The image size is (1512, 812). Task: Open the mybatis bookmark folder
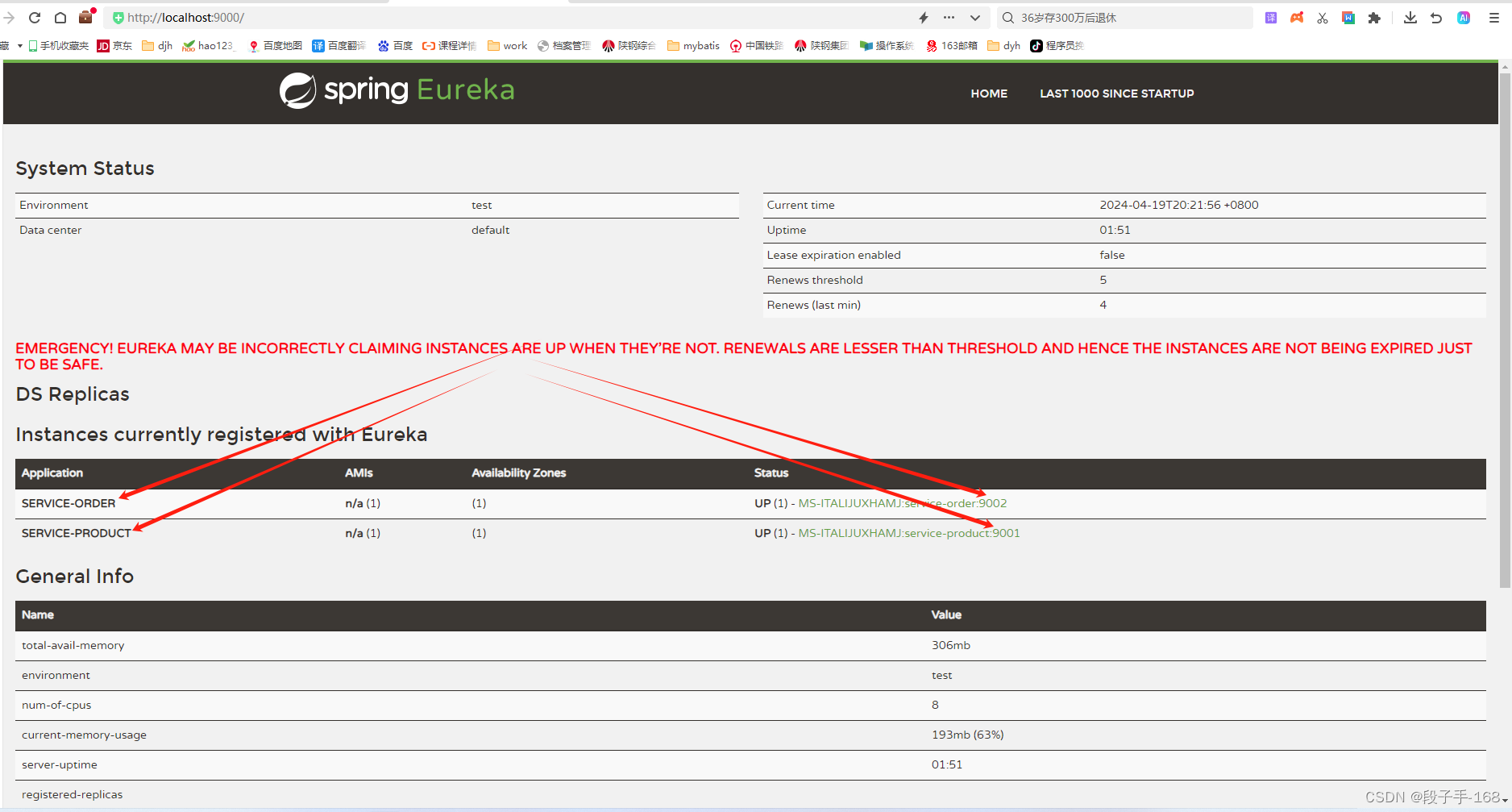point(693,46)
